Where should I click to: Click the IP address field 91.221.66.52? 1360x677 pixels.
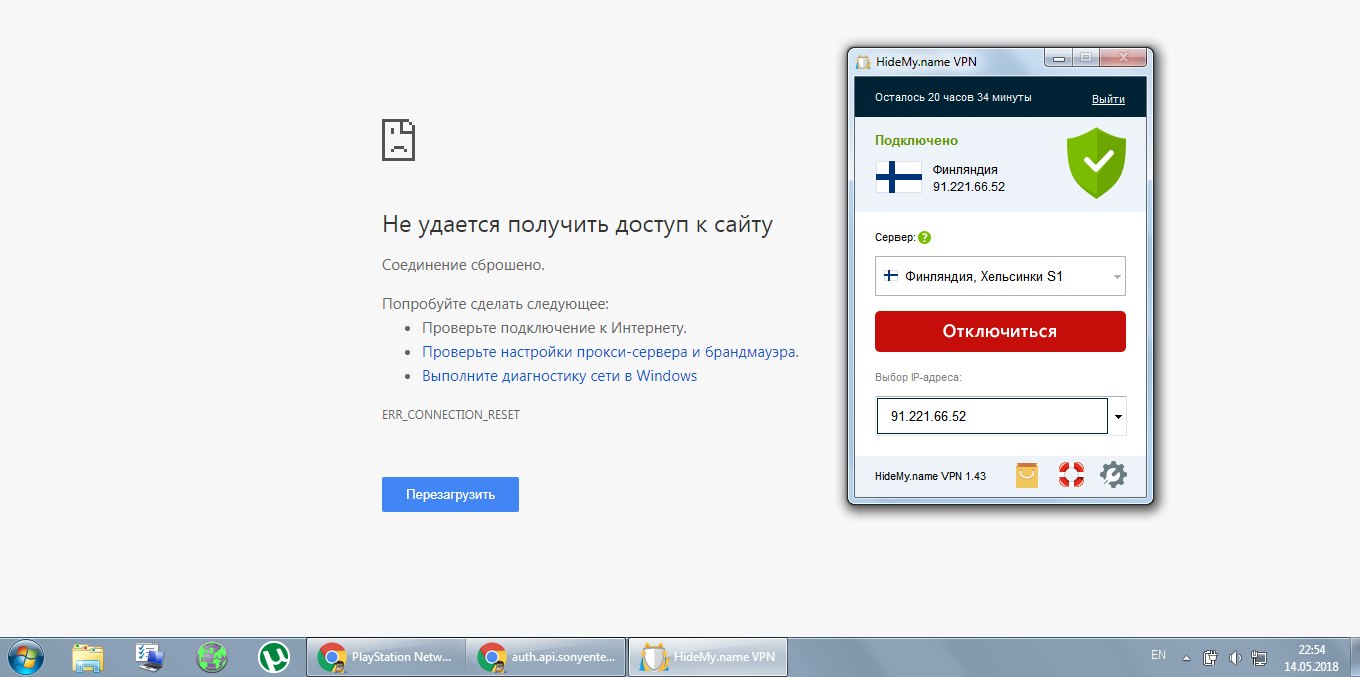(992, 416)
